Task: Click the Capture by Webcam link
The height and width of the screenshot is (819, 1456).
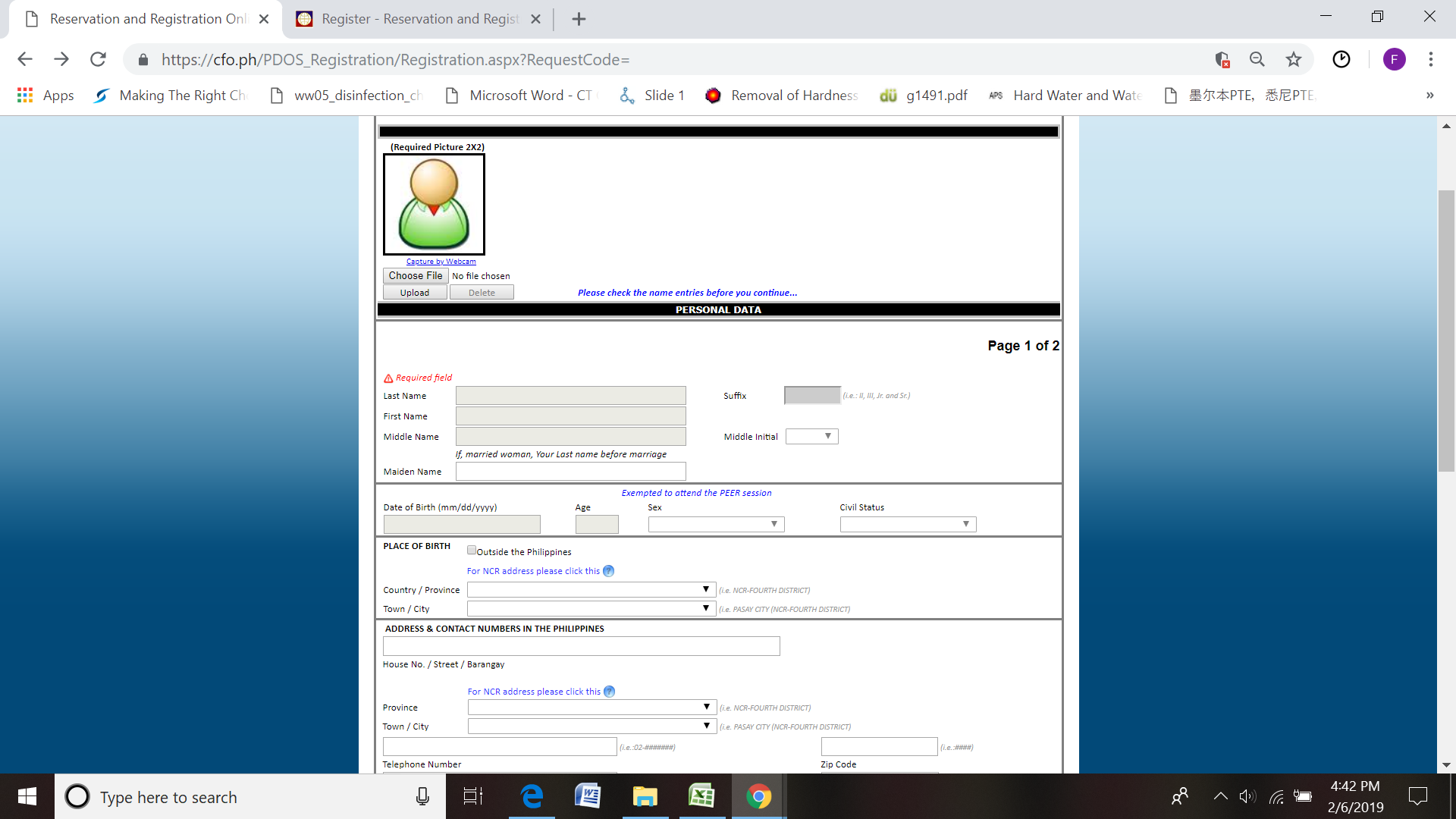Action: [x=441, y=262]
